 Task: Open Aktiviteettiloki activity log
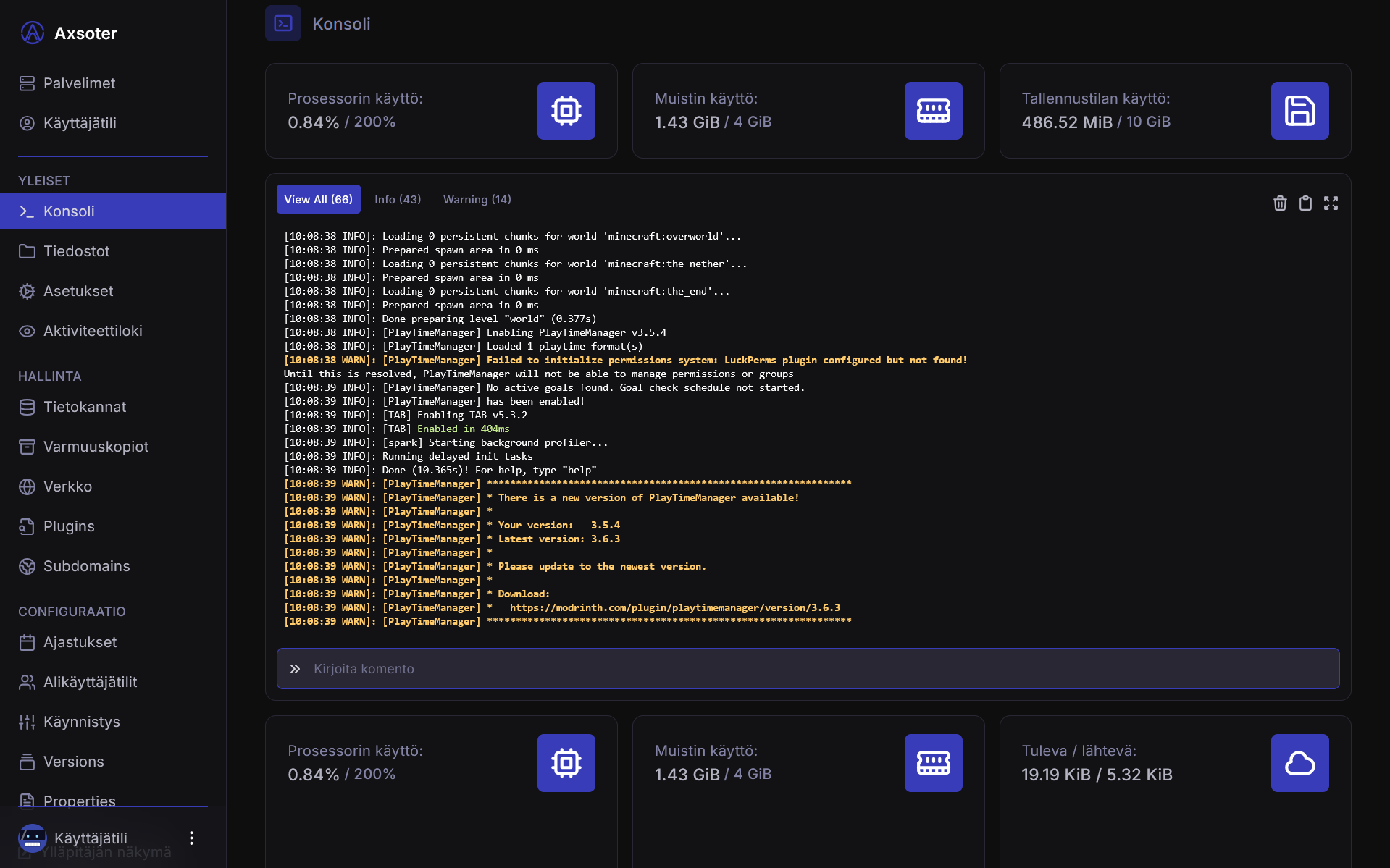coord(93,331)
